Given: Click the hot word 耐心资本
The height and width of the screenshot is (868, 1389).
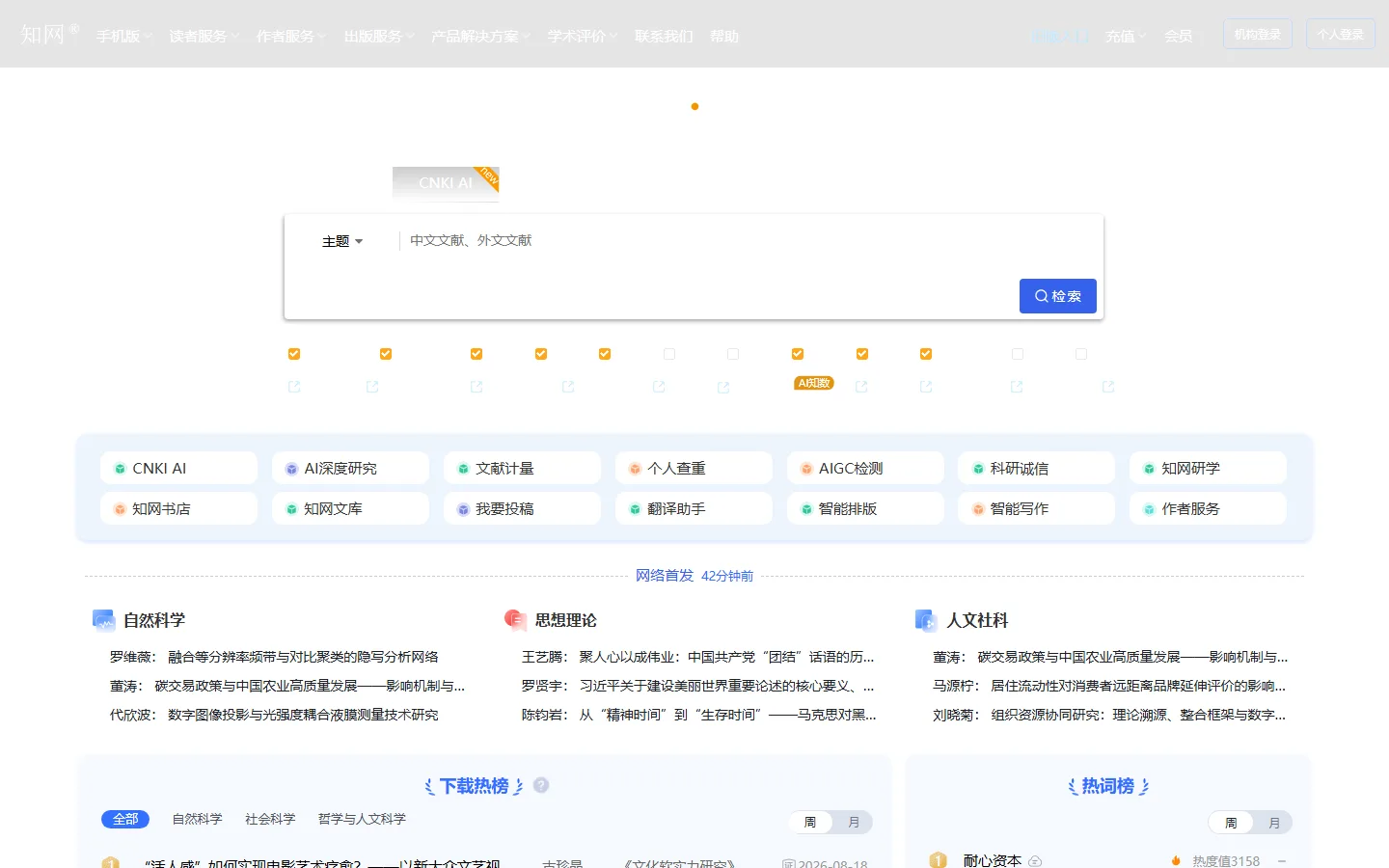Looking at the screenshot, I should point(992,861).
